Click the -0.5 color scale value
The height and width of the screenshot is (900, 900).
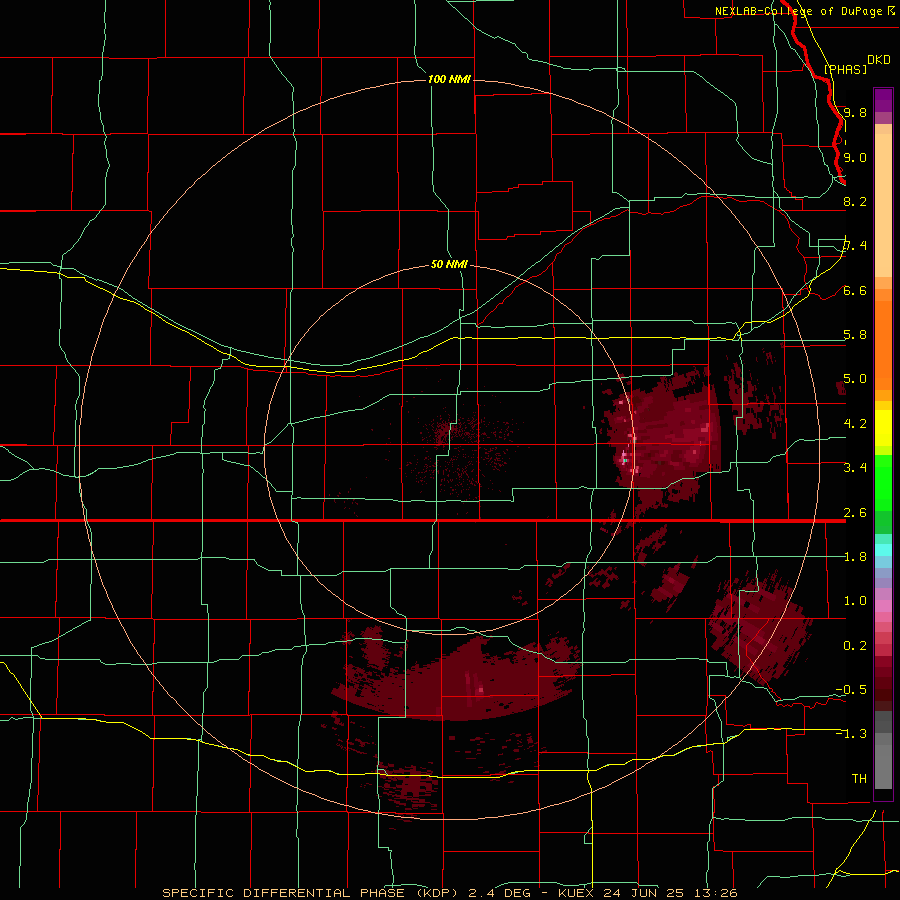[x=851, y=689]
